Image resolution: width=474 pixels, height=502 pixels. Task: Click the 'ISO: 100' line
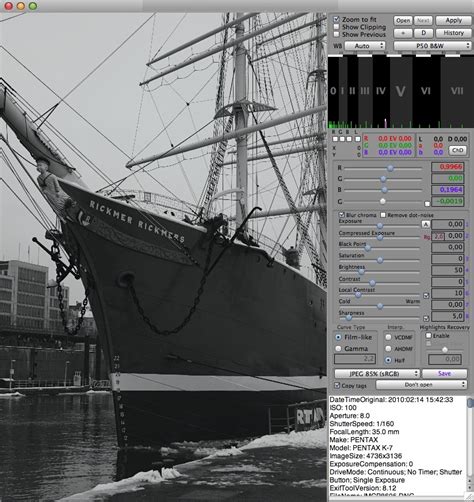pos(343,408)
